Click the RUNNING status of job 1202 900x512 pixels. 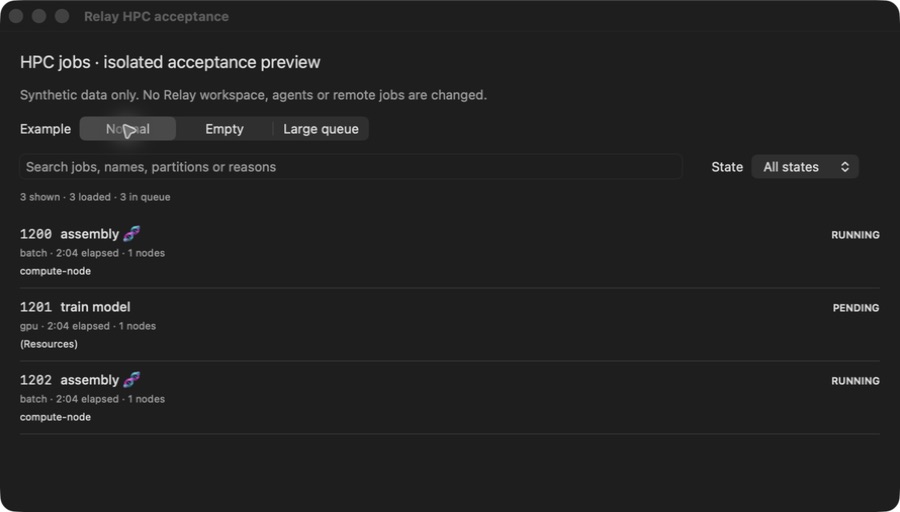855,381
